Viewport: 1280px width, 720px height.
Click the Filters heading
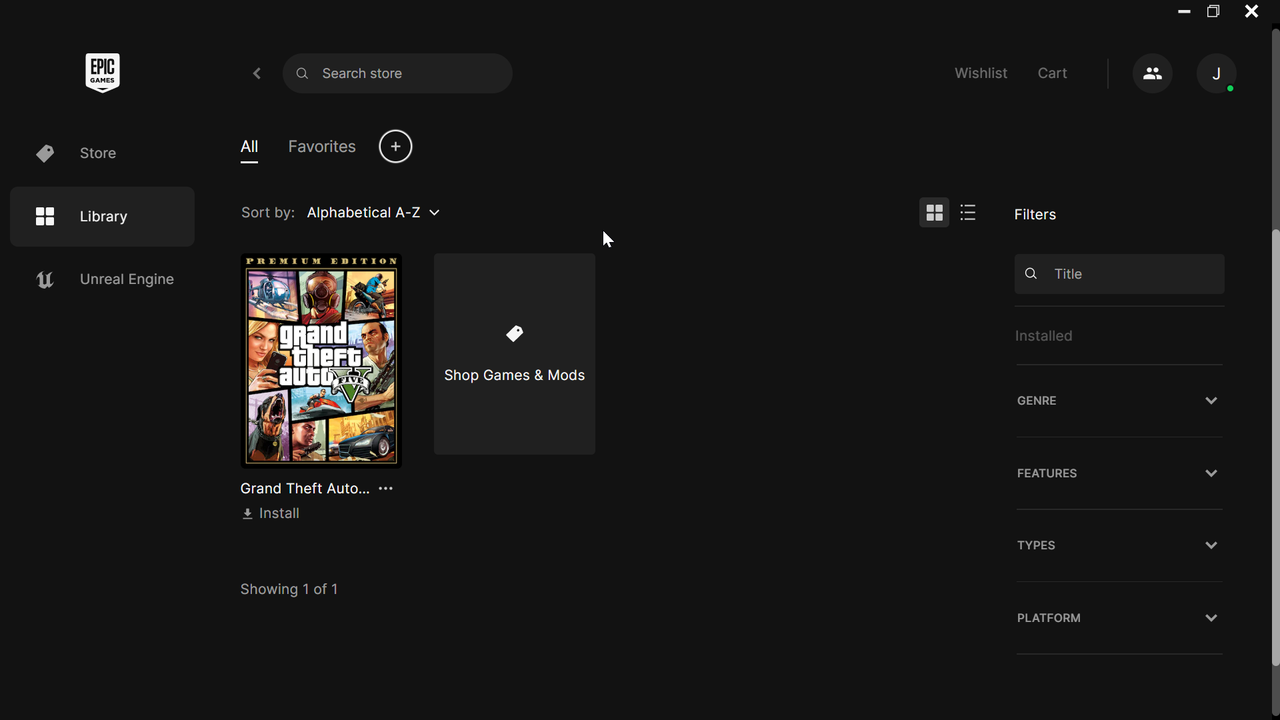(x=1035, y=214)
